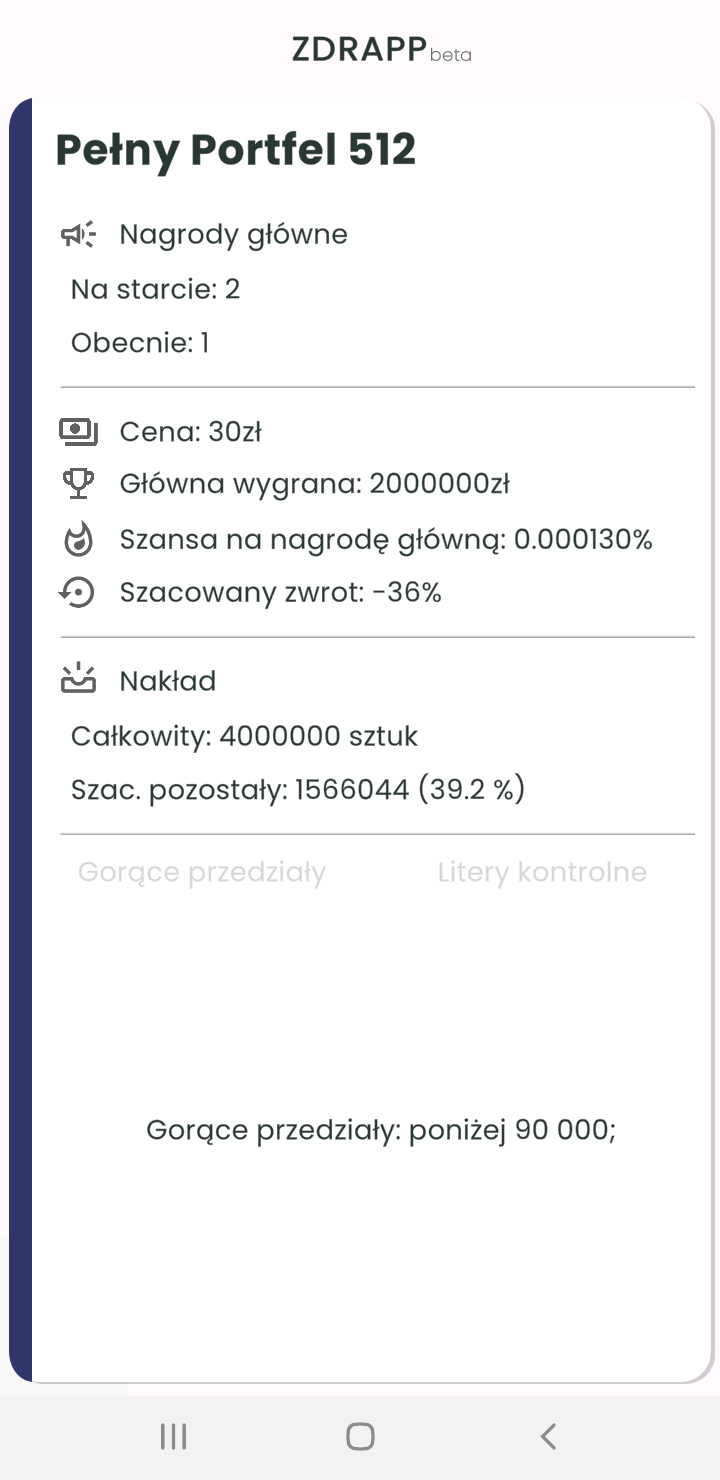The height and width of the screenshot is (1480, 720).
Task: Click the banknote icon next to Cena
Action: point(78,432)
